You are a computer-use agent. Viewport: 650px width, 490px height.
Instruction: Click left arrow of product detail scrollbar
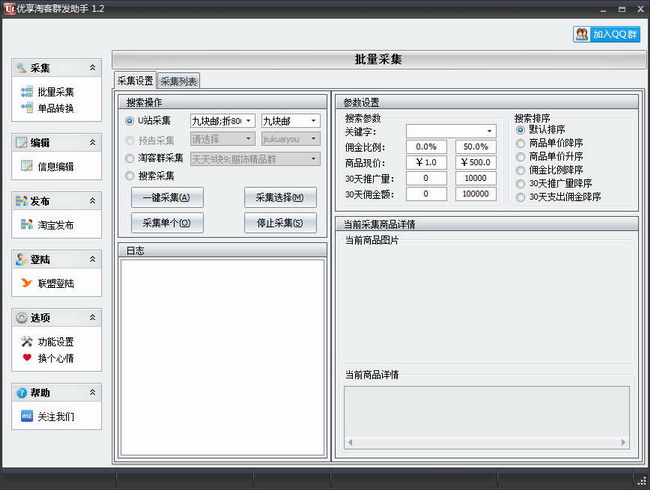(x=350, y=442)
